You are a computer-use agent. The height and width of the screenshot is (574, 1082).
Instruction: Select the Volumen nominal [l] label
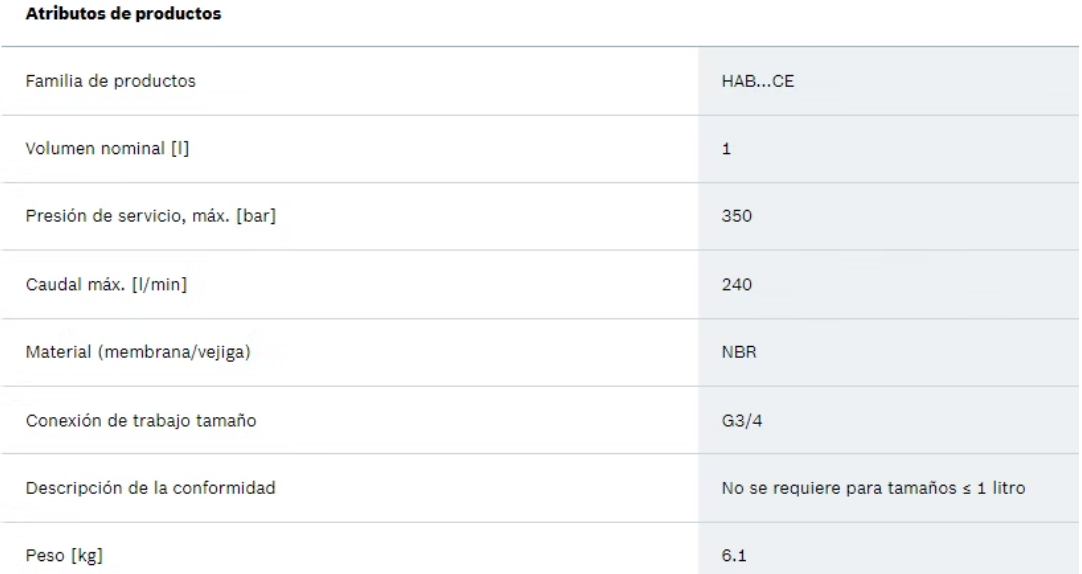pyautogui.click(x=107, y=148)
